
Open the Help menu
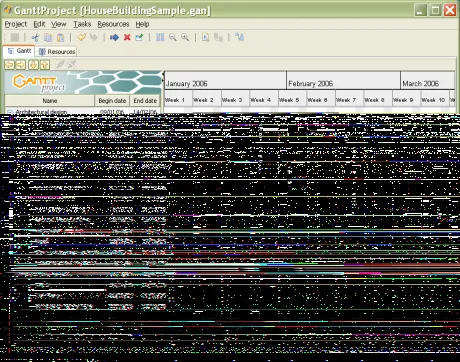(x=142, y=24)
